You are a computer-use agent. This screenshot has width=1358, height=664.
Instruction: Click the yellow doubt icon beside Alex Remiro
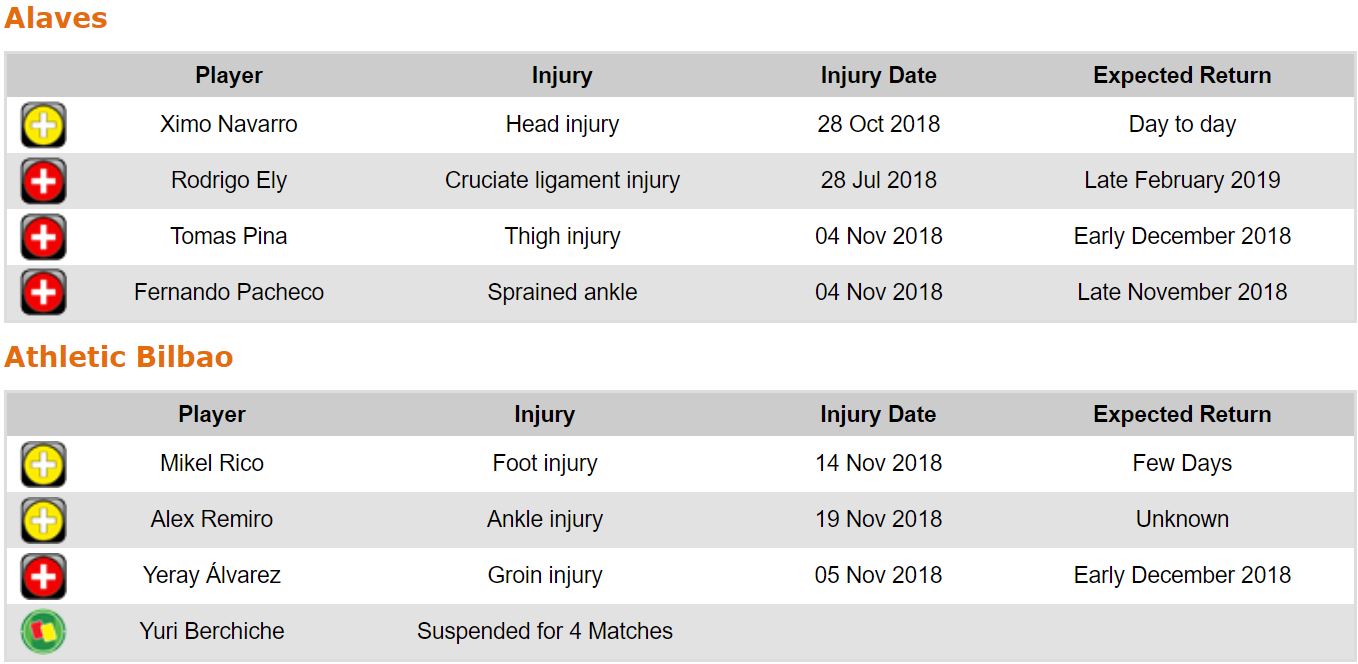pyautogui.click(x=43, y=520)
